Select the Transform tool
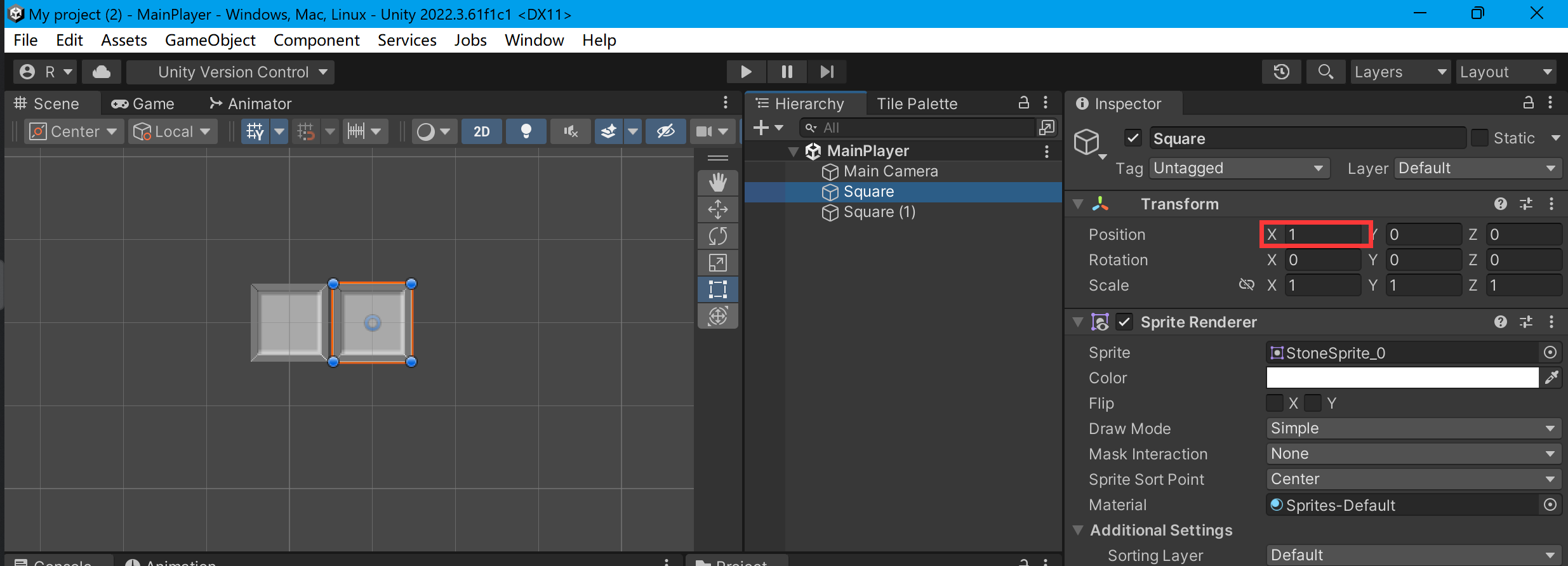1568x566 pixels. (718, 316)
